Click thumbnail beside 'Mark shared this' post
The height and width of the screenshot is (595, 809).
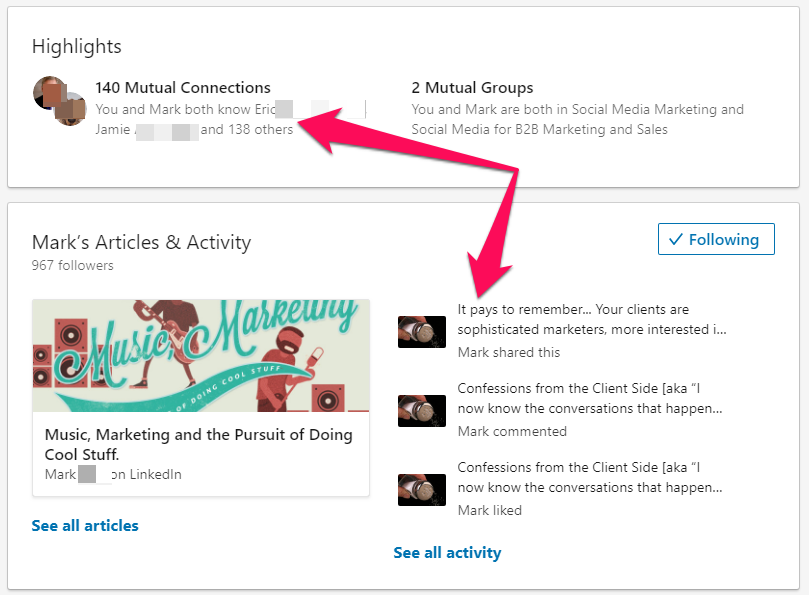click(x=422, y=332)
